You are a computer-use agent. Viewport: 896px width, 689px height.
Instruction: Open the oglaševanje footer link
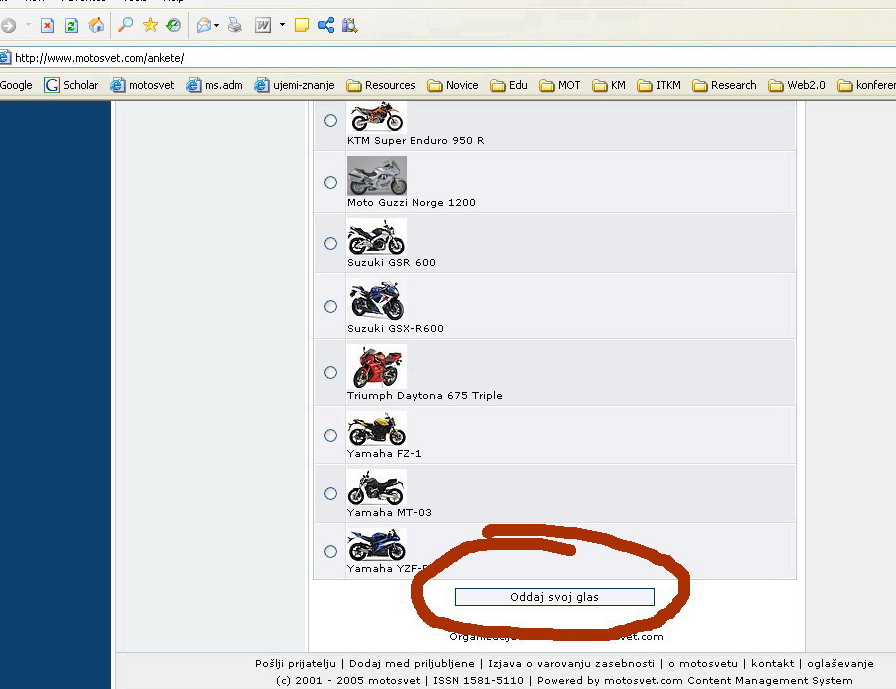(x=840, y=663)
